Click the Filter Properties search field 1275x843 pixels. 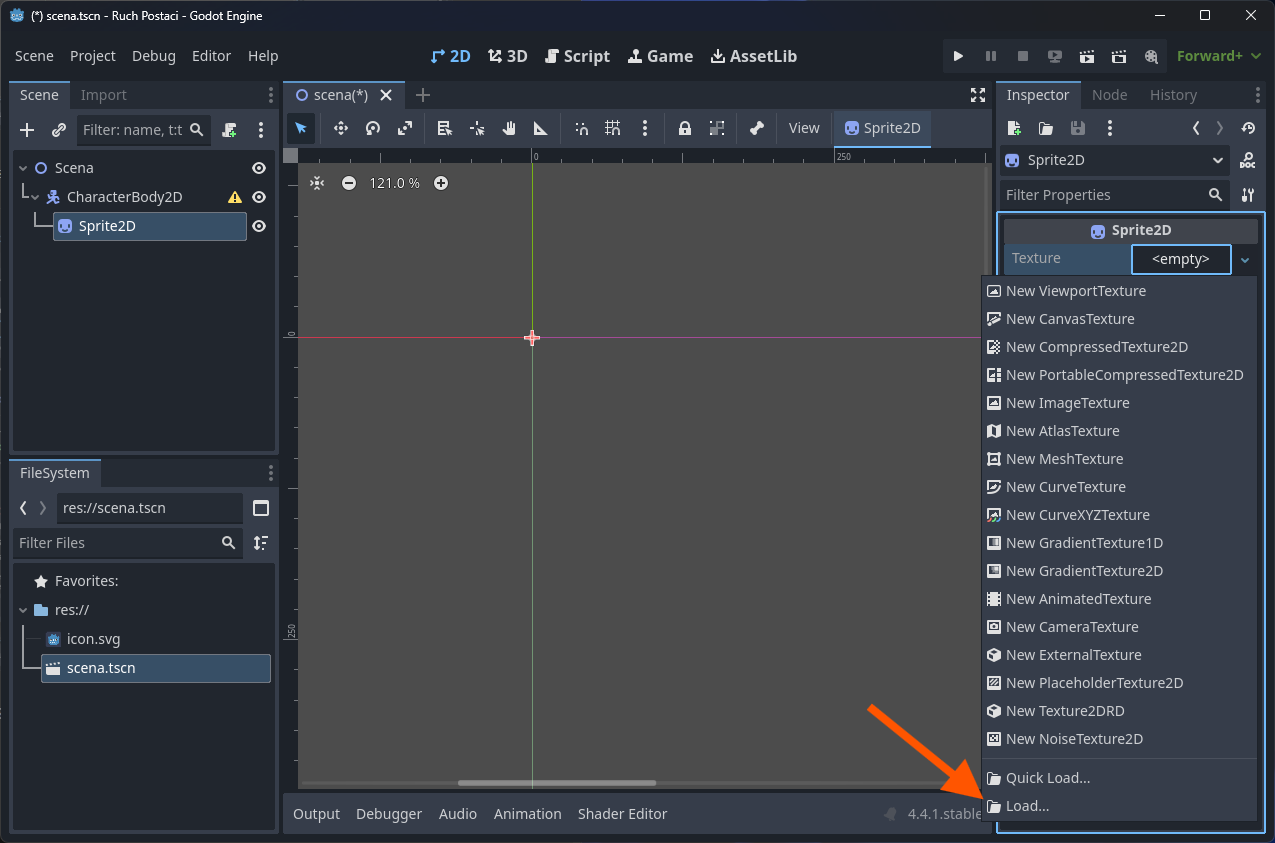tap(1115, 195)
